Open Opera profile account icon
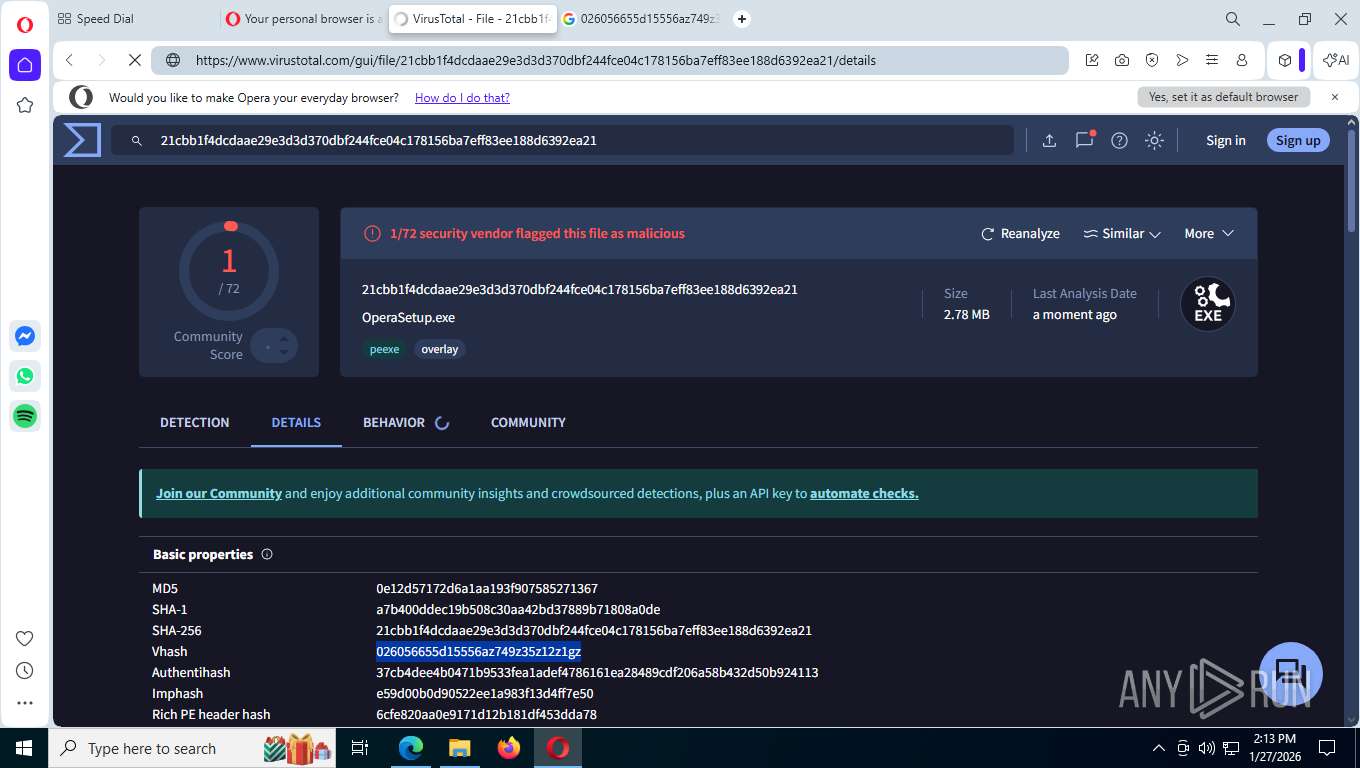 (1242, 60)
